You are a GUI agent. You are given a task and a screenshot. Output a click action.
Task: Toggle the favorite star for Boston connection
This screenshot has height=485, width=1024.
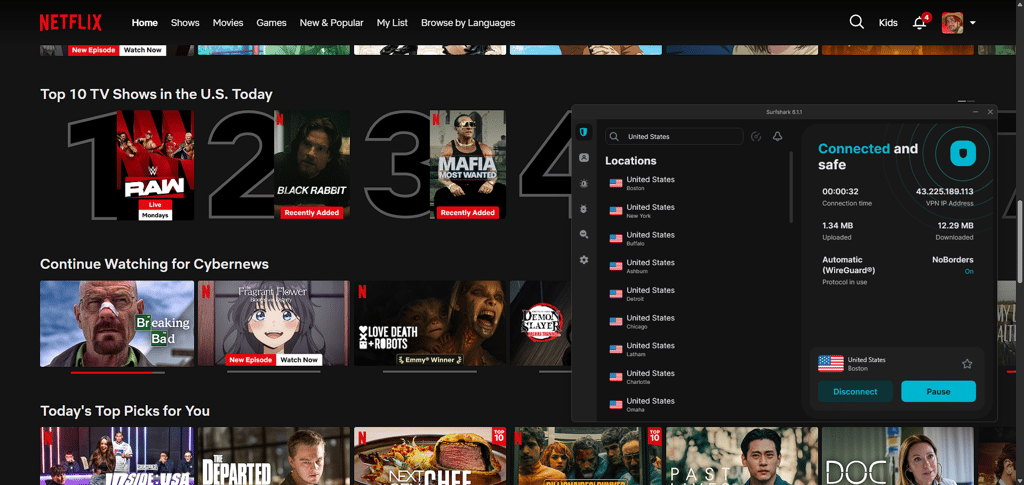967,364
